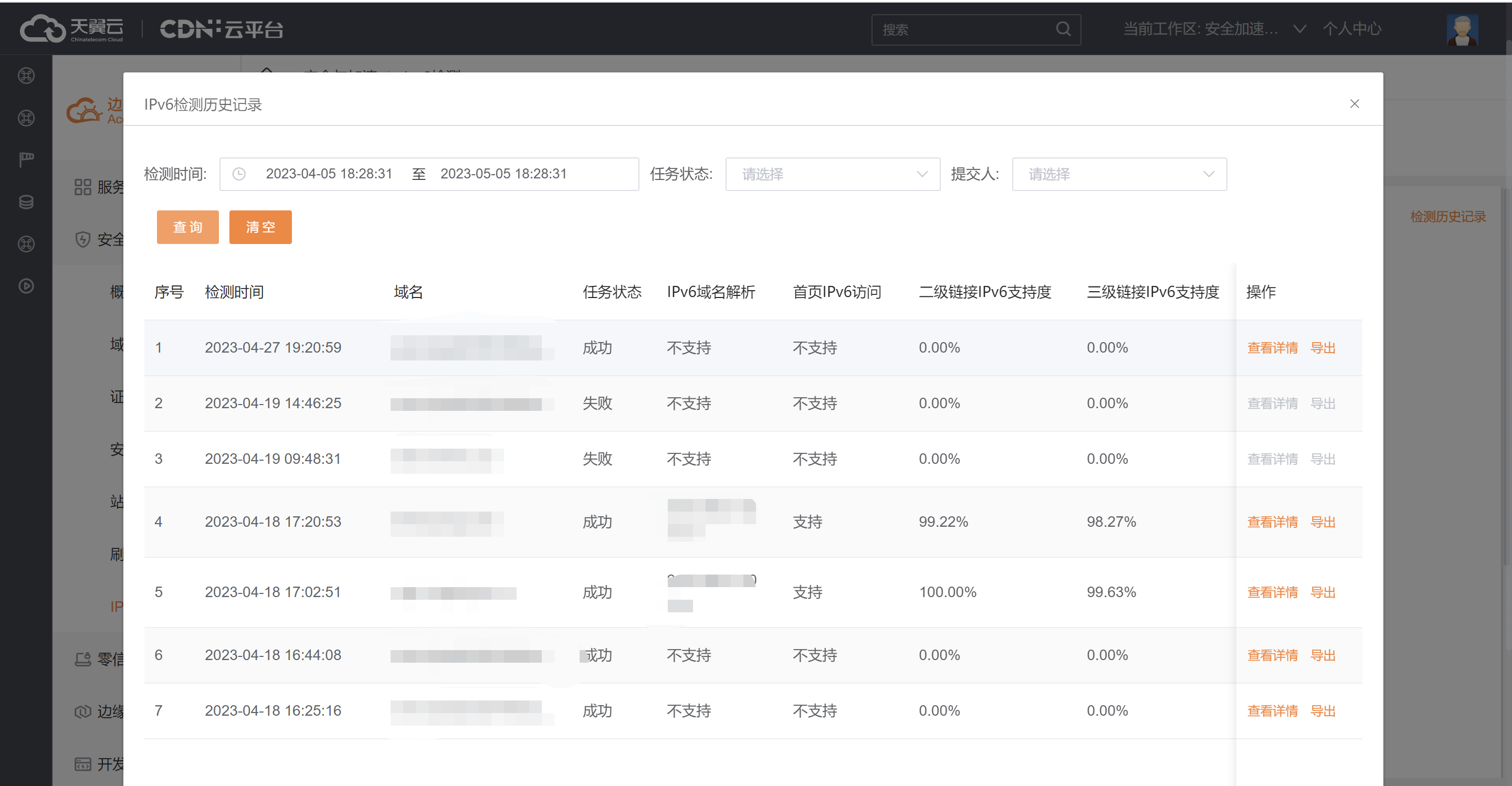Click the 98.27% value
The height and width of the screenshot is (786, 1512).
[x=1111, y=522]
